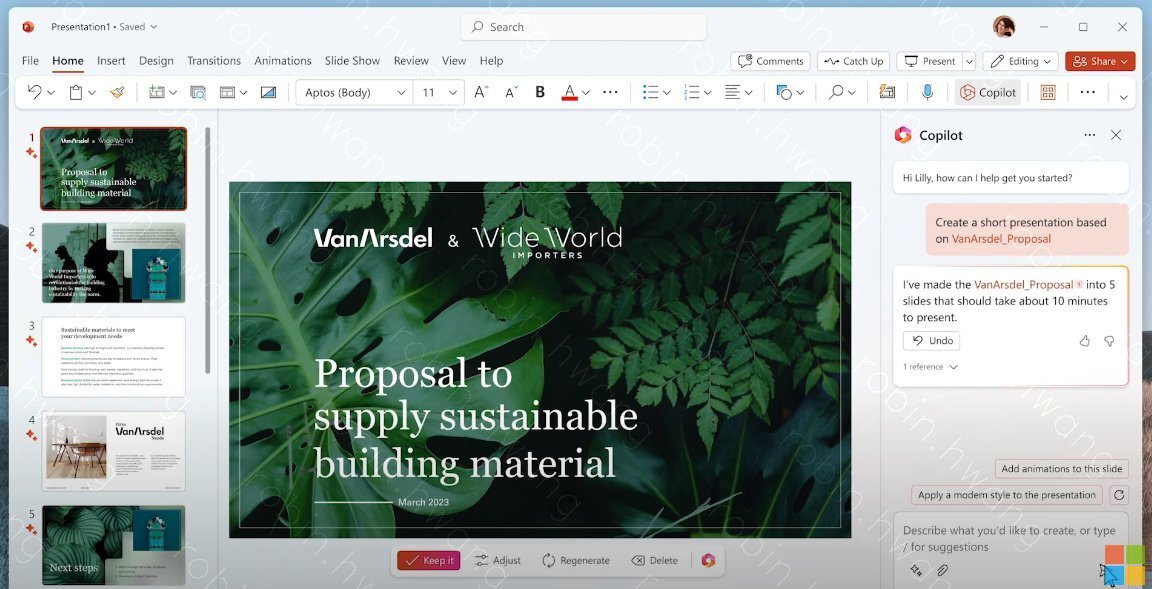This screenshot has height=589, width=1152.
Task: Toggle the numbered list
Action: (691, 92)
